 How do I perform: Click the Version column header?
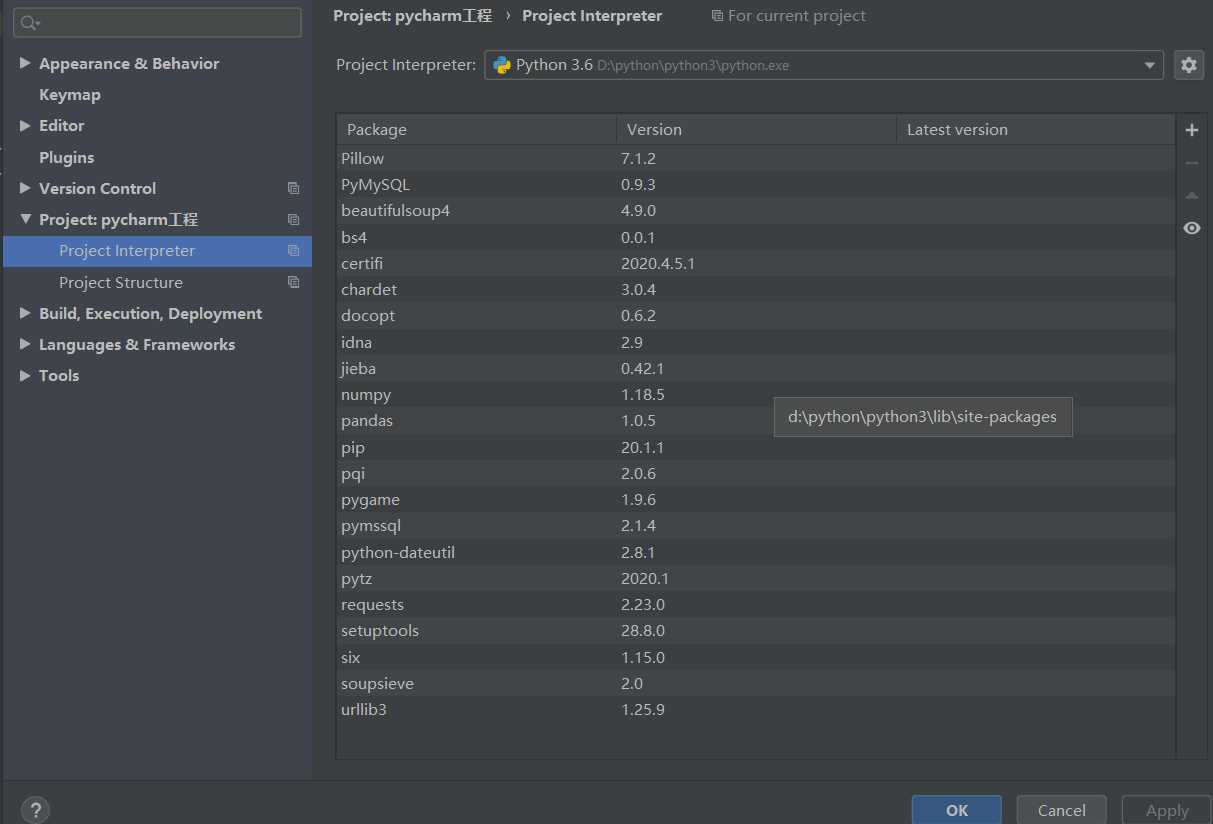point(757,130)
